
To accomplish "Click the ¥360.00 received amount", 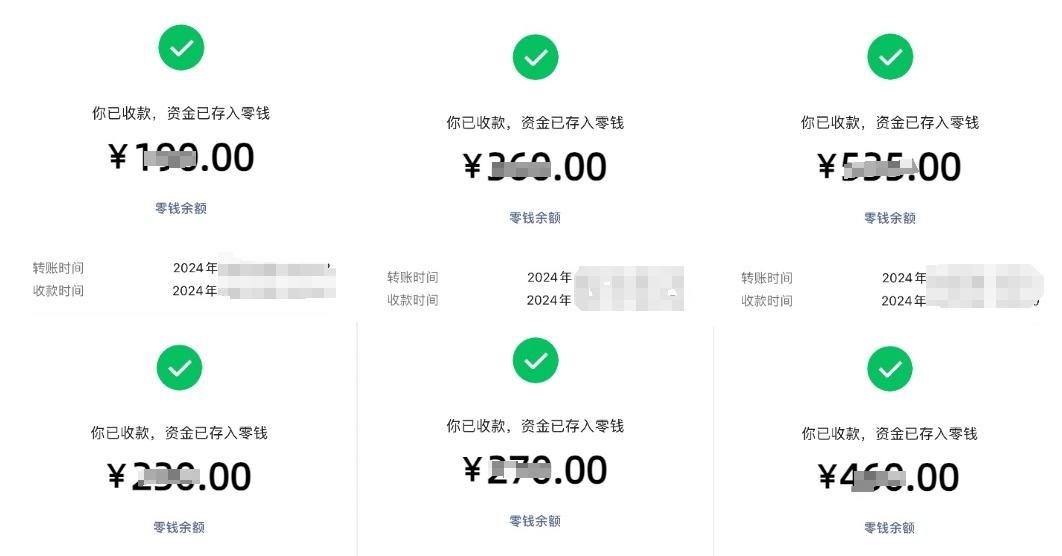I will (535, 167).
